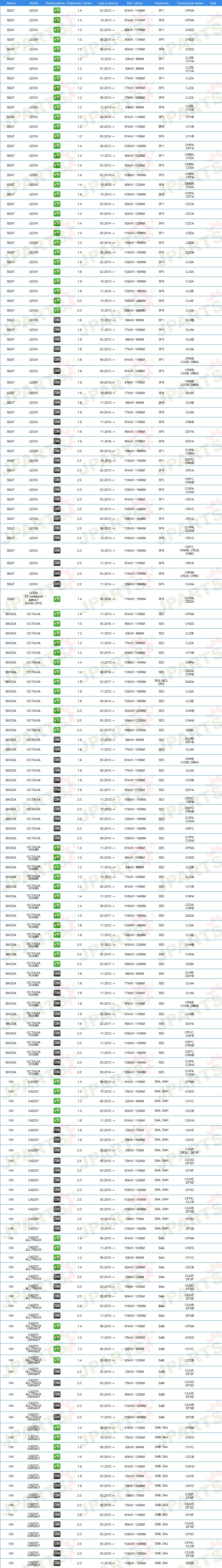Click petrol icon in Octavia 5E3 CHZD row
222x1568 pixels.
coord(56,624)
